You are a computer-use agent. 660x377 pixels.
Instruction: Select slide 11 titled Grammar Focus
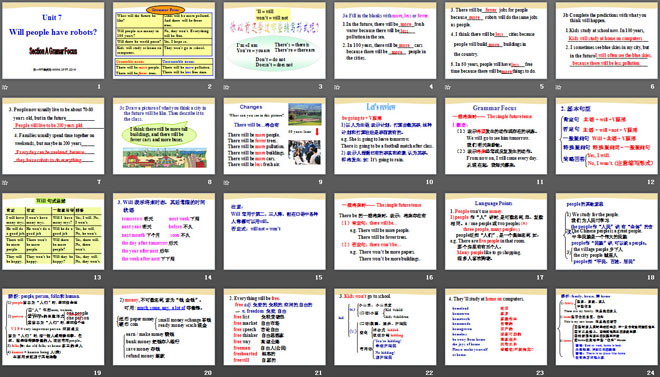496,136
